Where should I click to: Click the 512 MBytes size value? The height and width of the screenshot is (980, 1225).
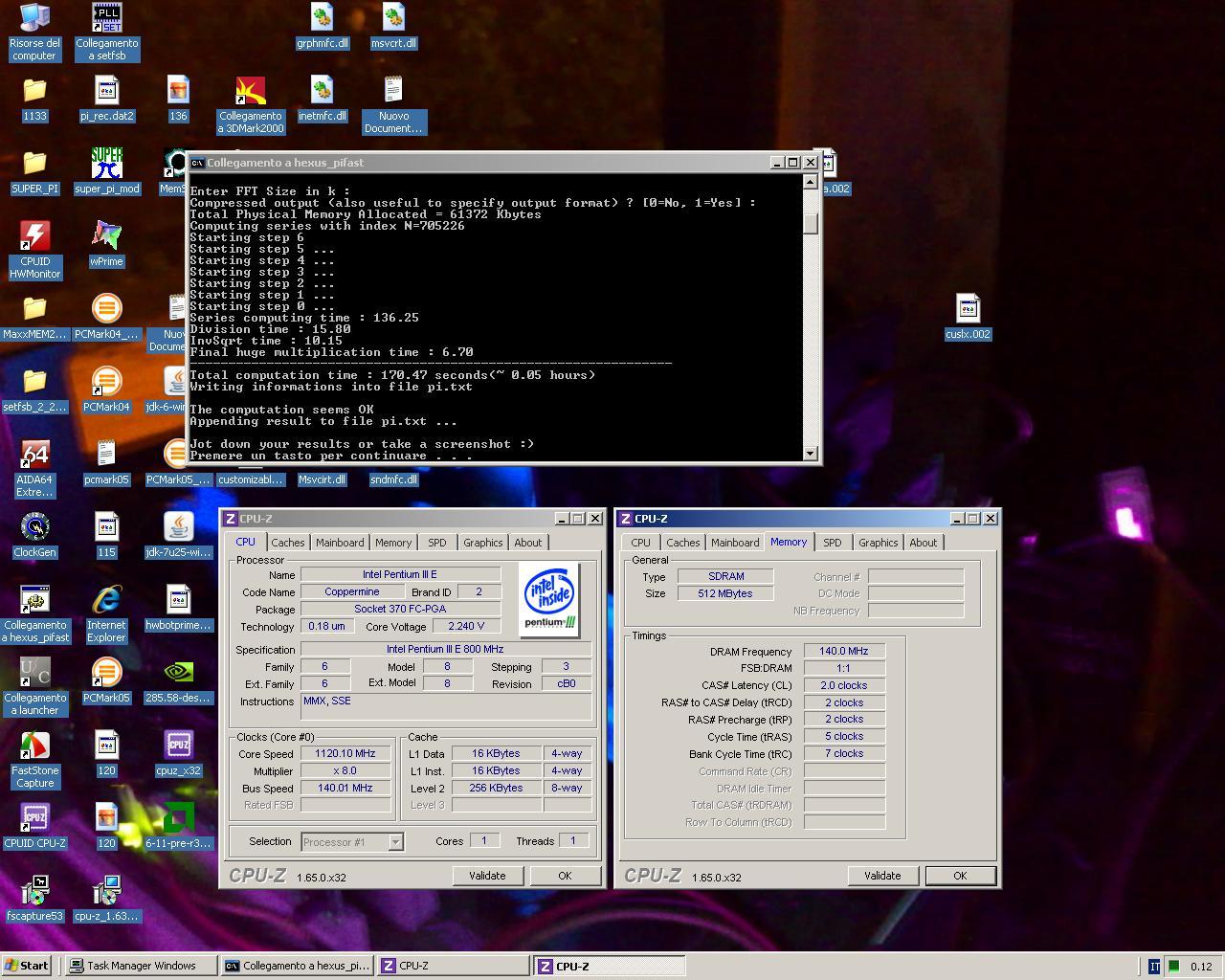(x=725, y=593)
